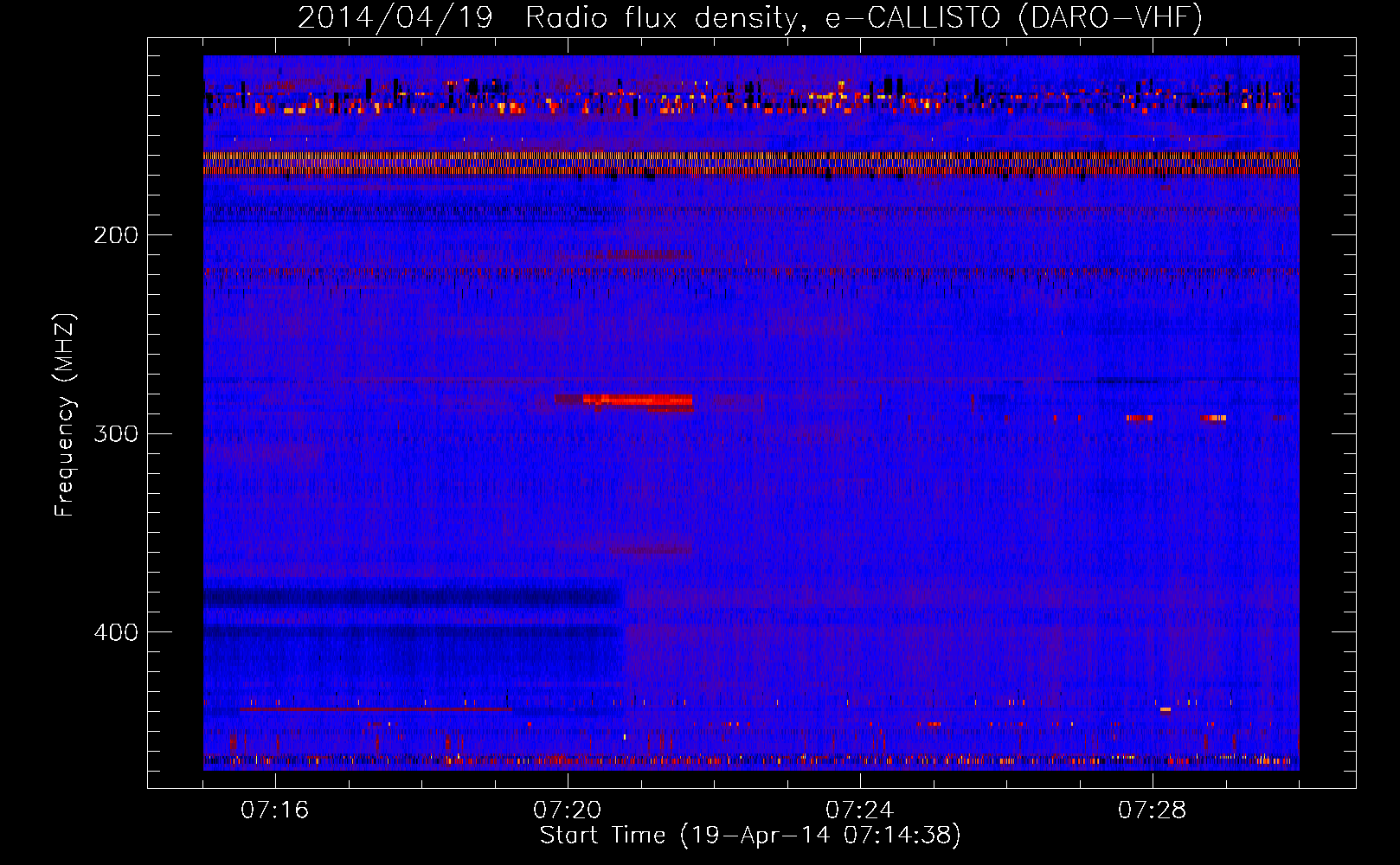Click the yellow-orange striped interference band near 165 MHz
The height and width of the screenshot is (865, 1400).
751,163
